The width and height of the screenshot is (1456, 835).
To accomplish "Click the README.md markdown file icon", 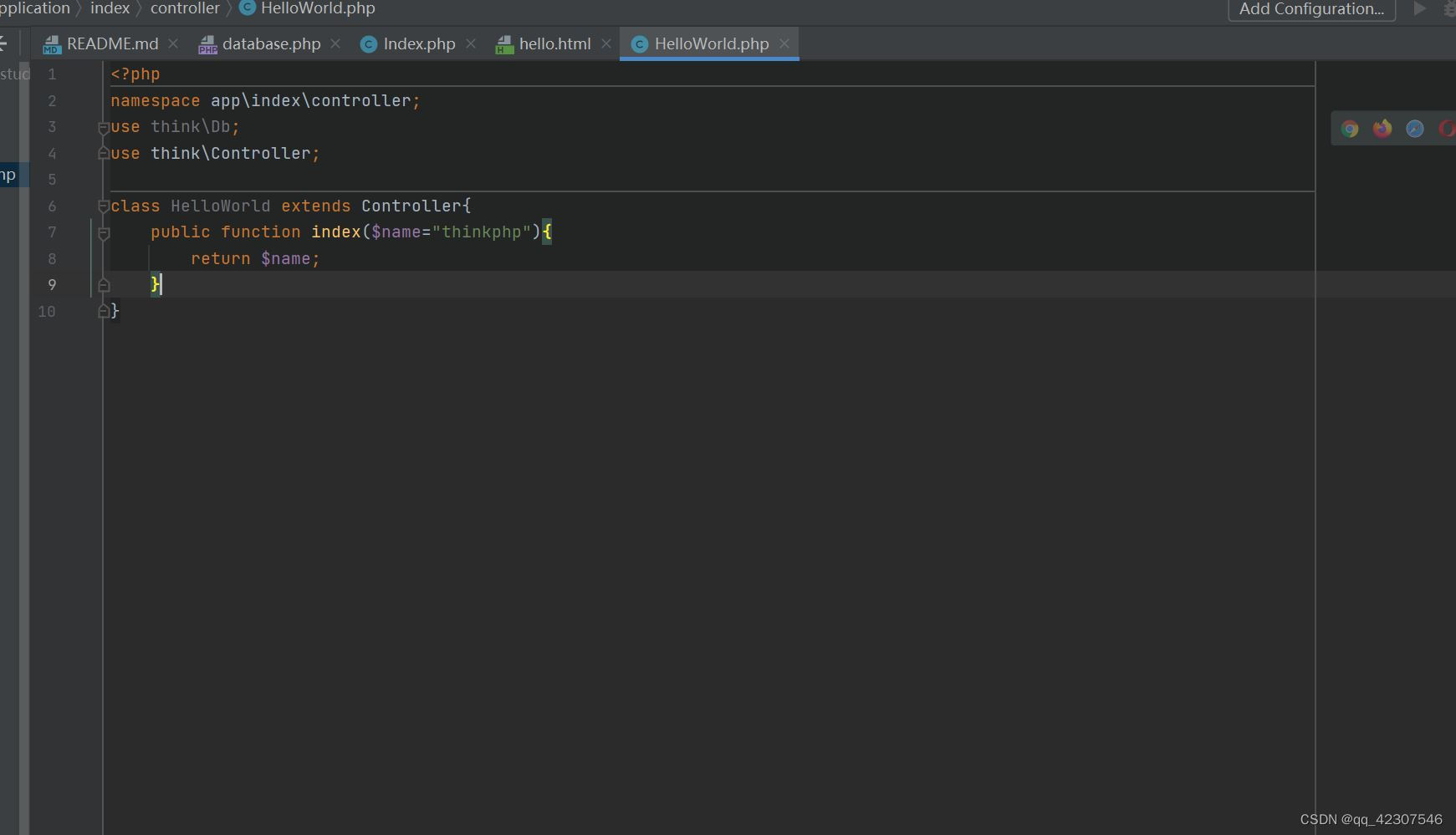I will click(x=52, y=44).
